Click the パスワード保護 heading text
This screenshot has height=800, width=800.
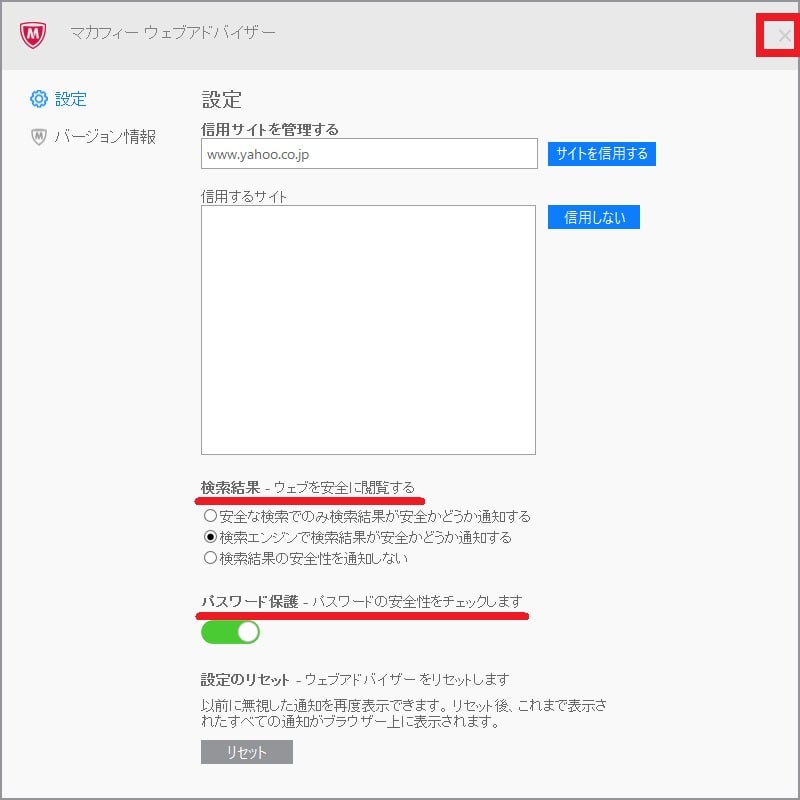[249, 602]
